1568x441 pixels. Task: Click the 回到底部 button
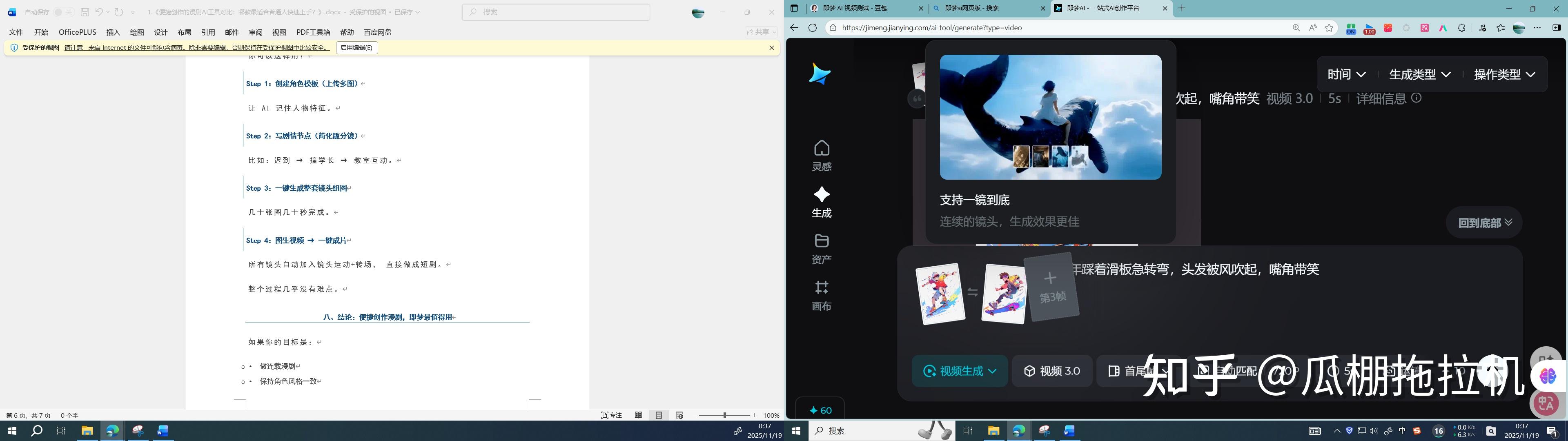click(1484, 223)
